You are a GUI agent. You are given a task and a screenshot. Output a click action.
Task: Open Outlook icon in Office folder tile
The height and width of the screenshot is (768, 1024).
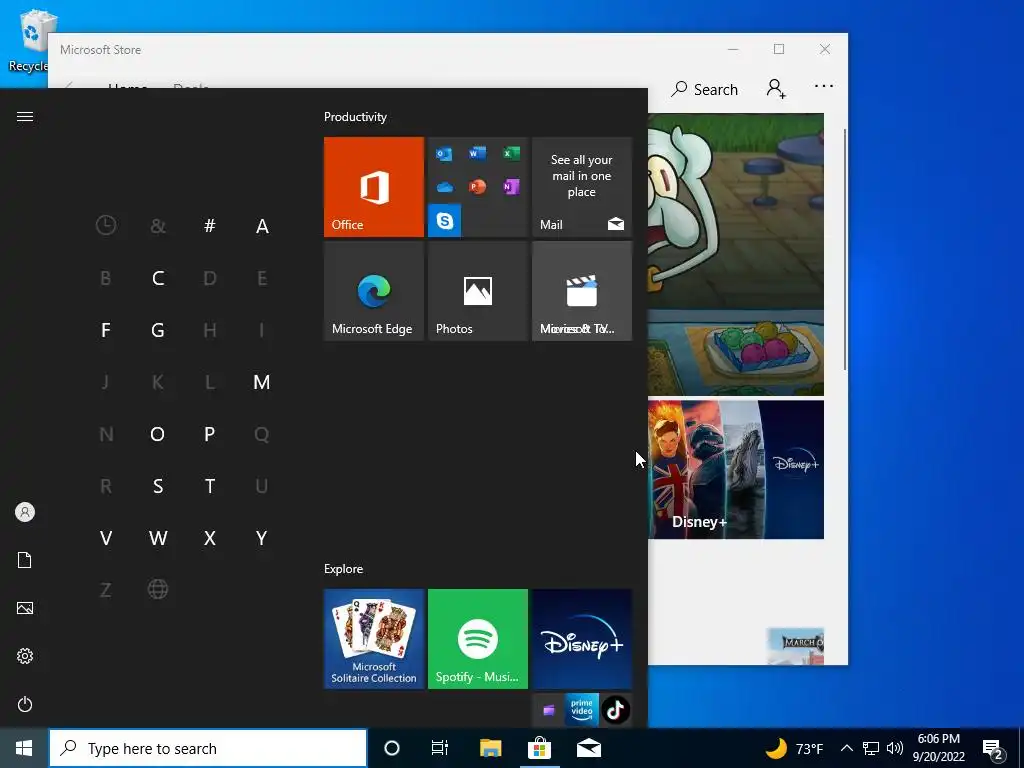click(x=444, y=154)
